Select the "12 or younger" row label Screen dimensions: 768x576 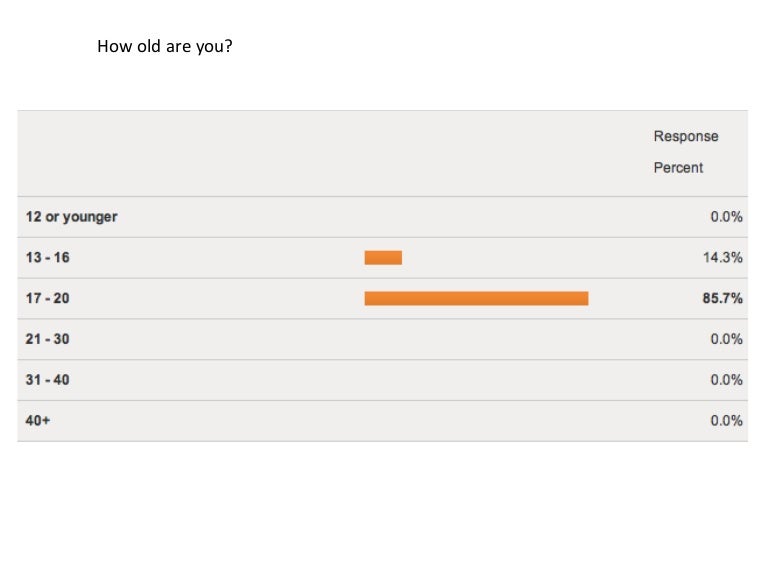(x=71, y=217)
